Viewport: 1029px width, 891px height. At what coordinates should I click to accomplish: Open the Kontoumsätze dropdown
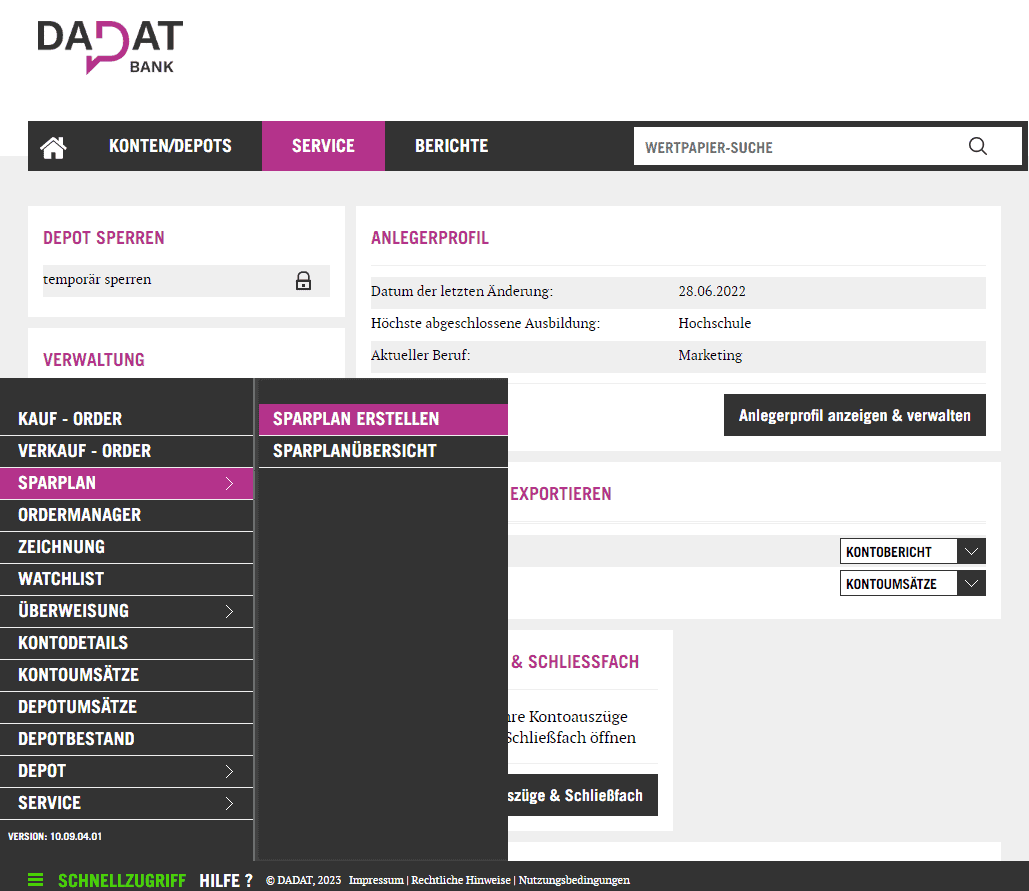click(x=971, y=584)
